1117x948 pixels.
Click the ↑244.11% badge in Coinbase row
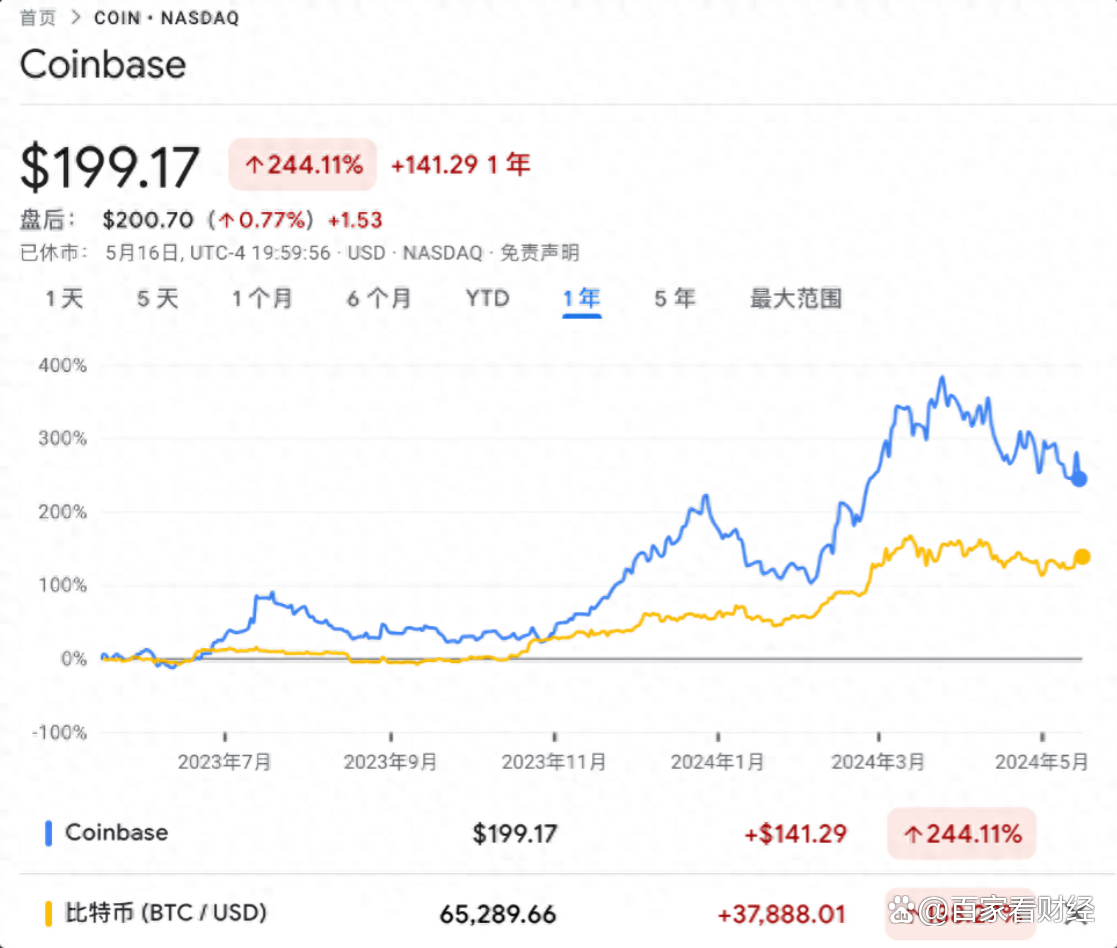[x=962, y=833]
